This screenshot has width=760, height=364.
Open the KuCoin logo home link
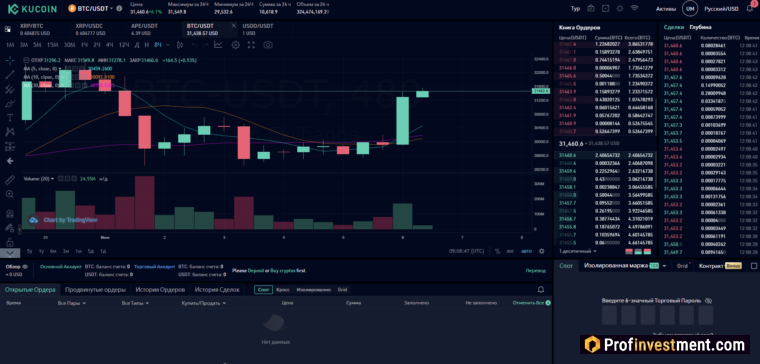32,8
